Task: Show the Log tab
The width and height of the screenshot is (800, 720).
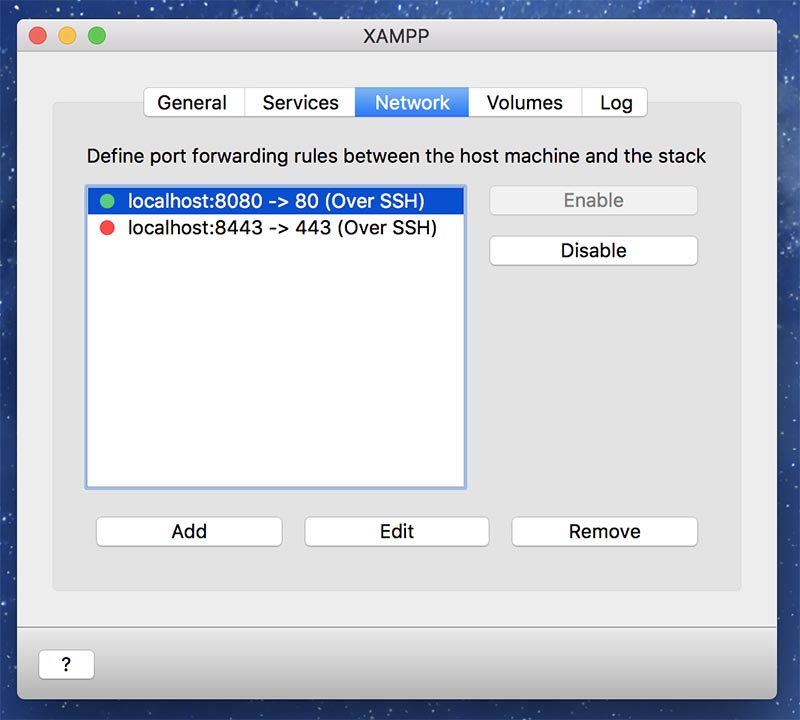Action: point(615,103)
